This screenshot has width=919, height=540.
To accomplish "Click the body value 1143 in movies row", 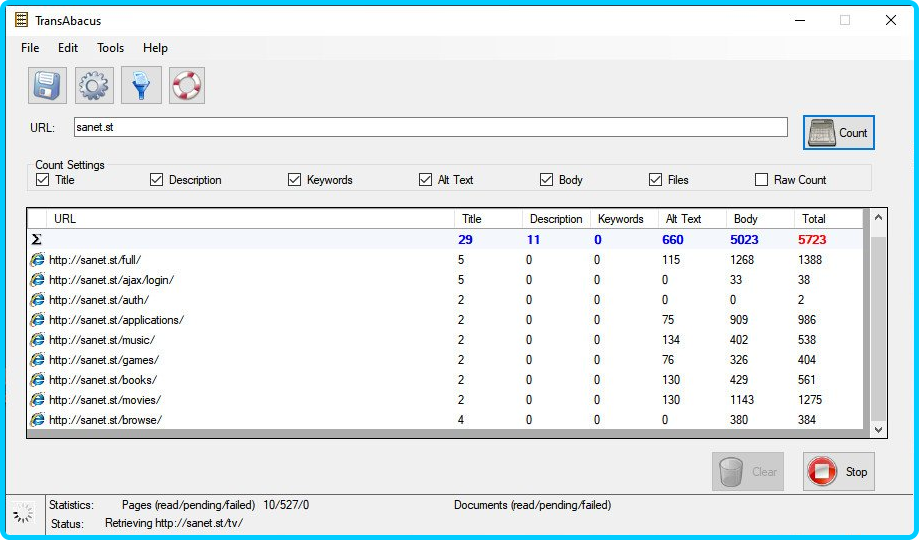I will coord(742,399).
